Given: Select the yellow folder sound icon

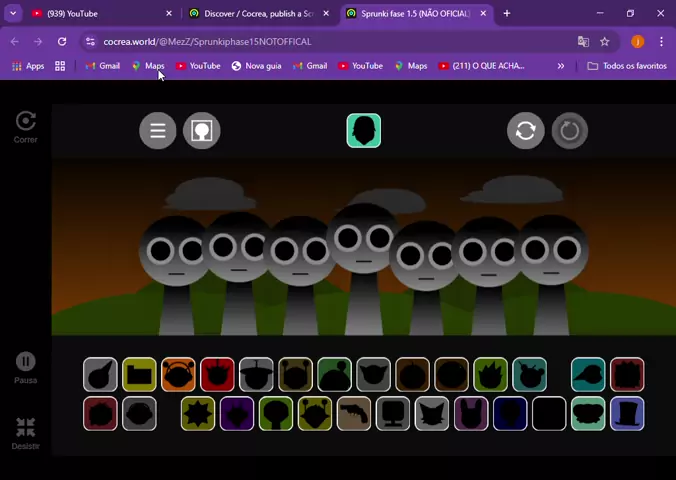Looking at the screenshot, I should tap(139, 375).
